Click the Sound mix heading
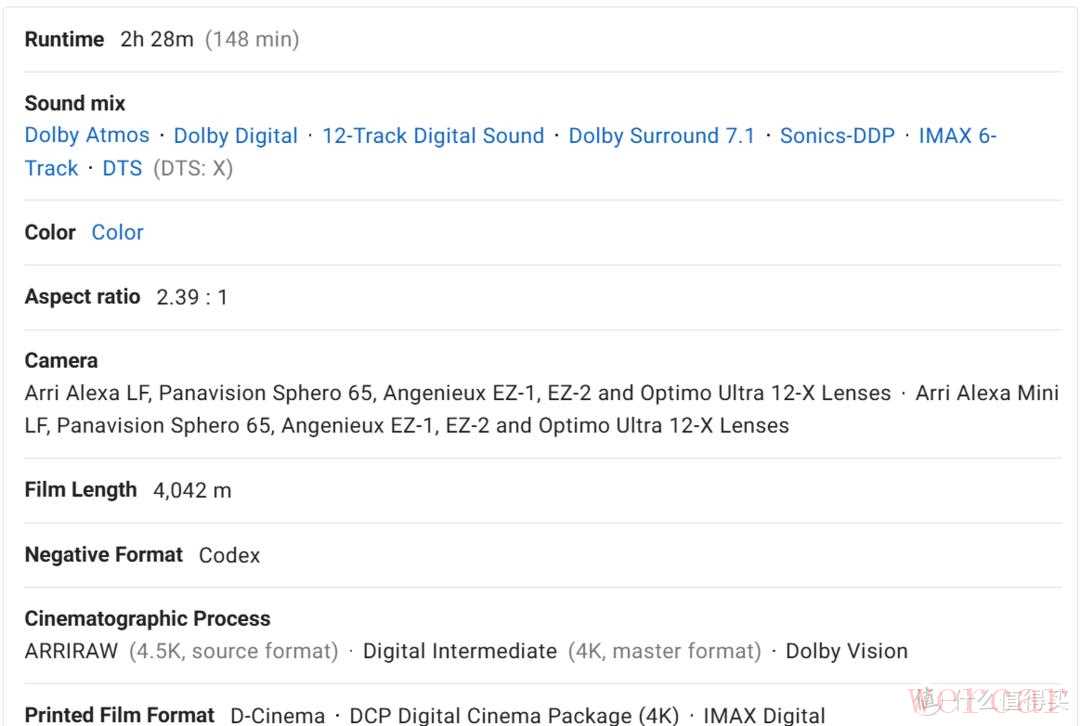The width and height of the screenshot is (1080, 726). [x=75, y=103]
